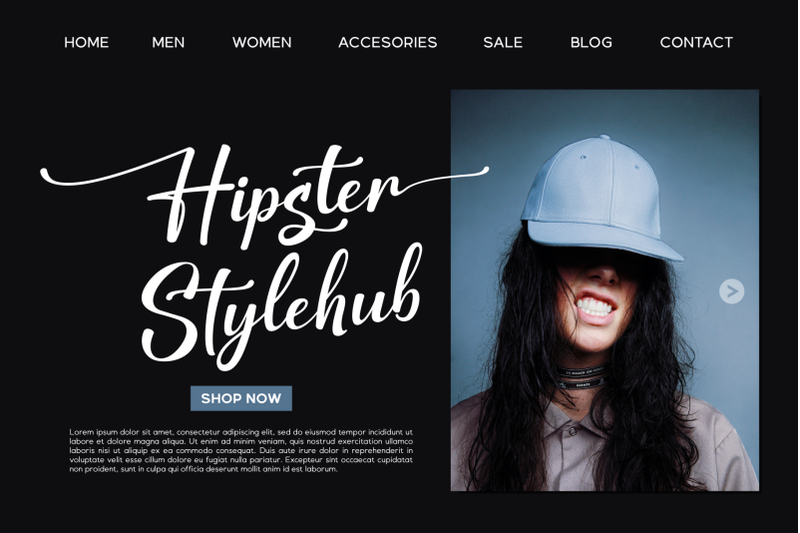Click the SHOP NOW button
This screenshot has height=533, width=800.
(241, 398)
